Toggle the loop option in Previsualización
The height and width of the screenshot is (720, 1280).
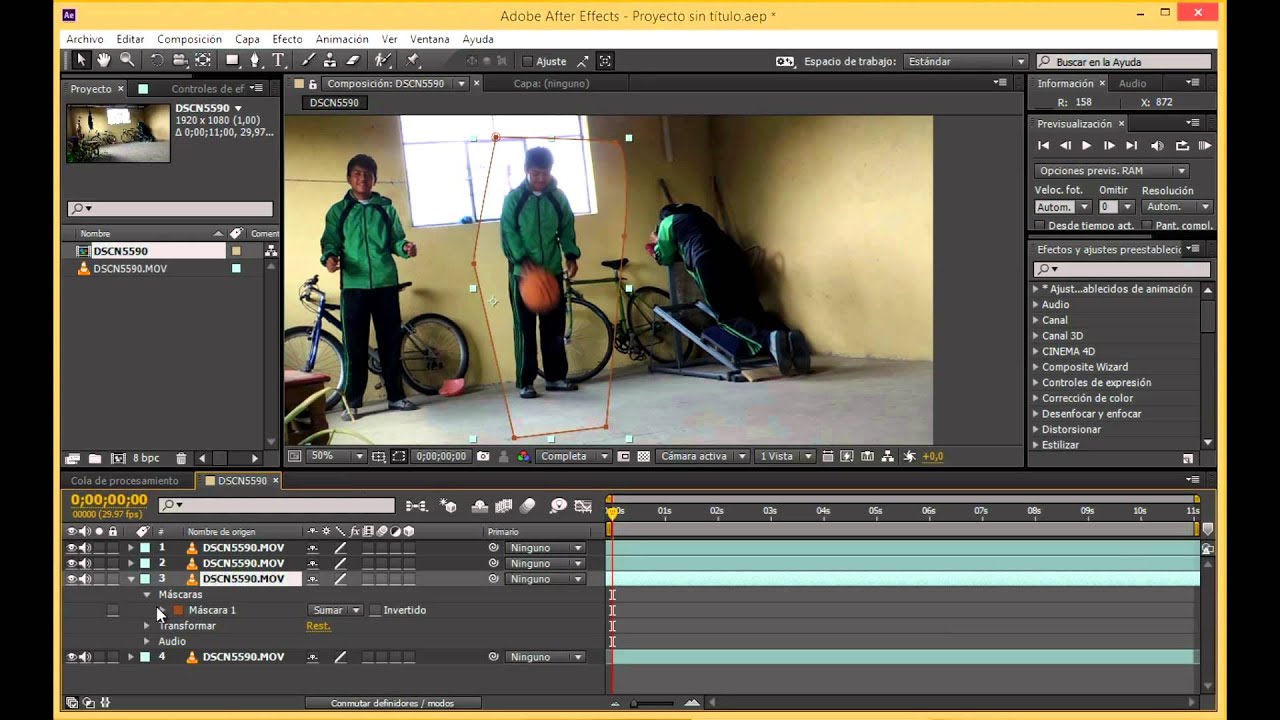(1182, 146)
